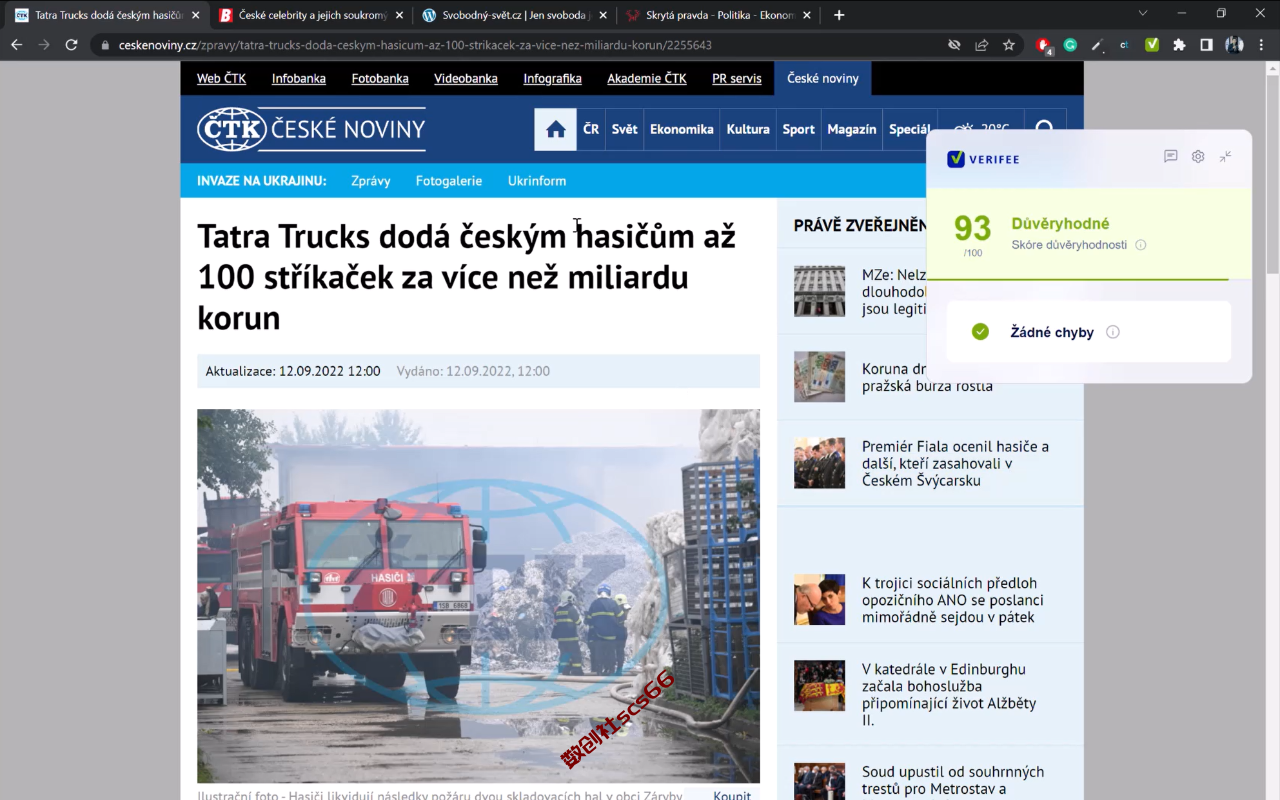Open Zprávy under Invaze na Ukrajinu

371,181
